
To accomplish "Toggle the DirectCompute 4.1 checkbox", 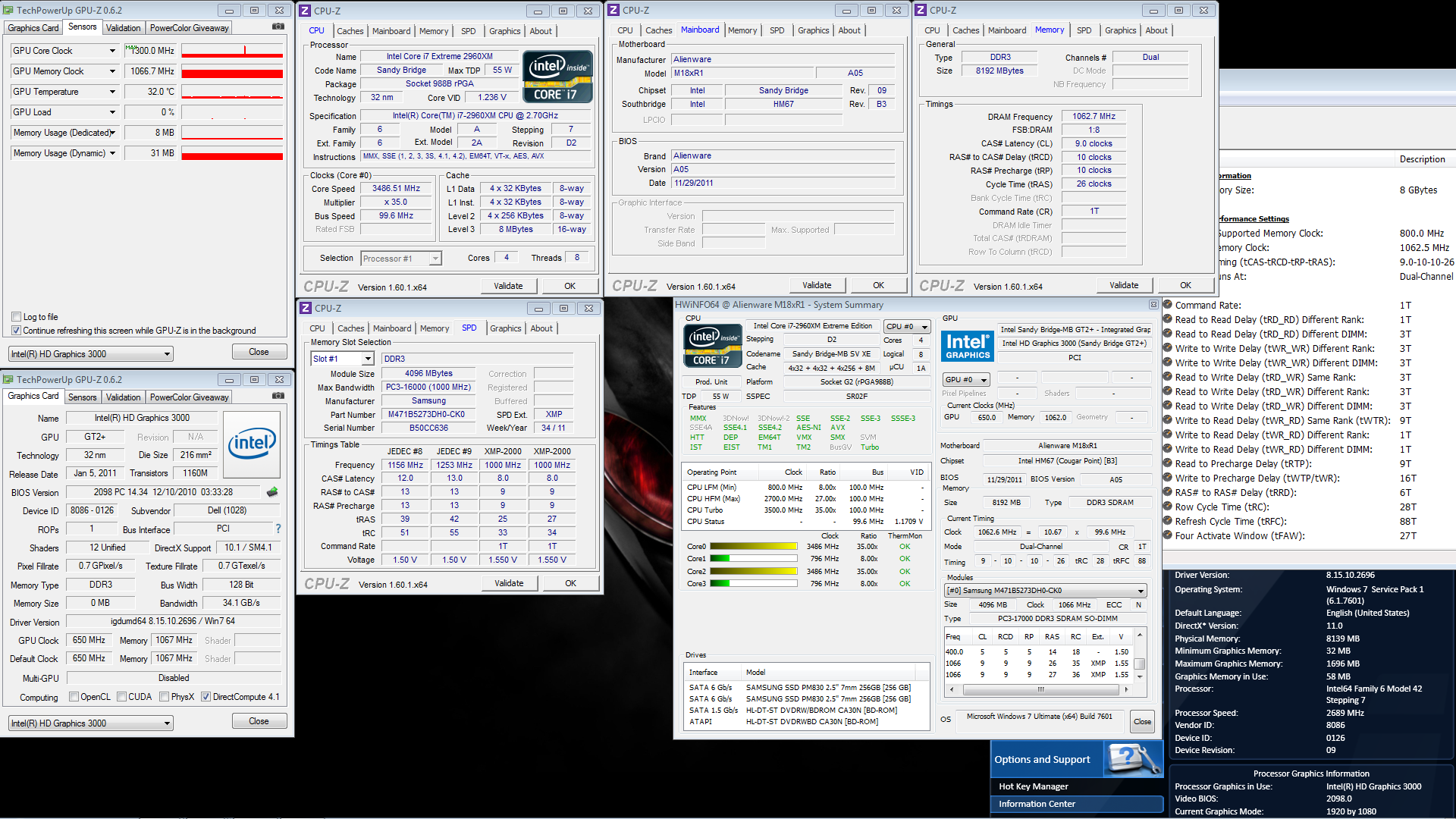I will pos(206,697).
